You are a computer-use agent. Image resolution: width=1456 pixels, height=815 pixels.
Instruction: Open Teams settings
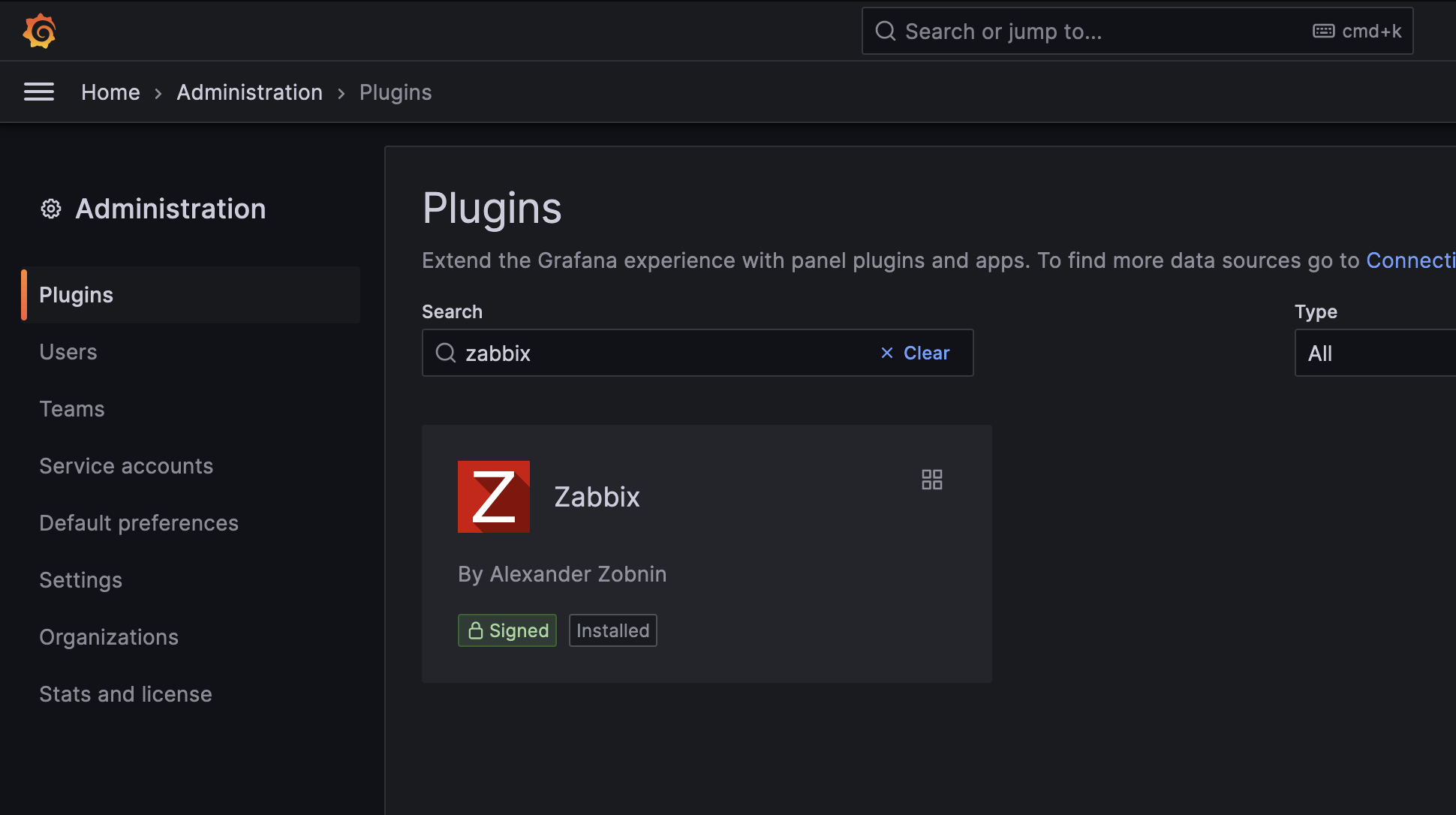click(71, 408)
